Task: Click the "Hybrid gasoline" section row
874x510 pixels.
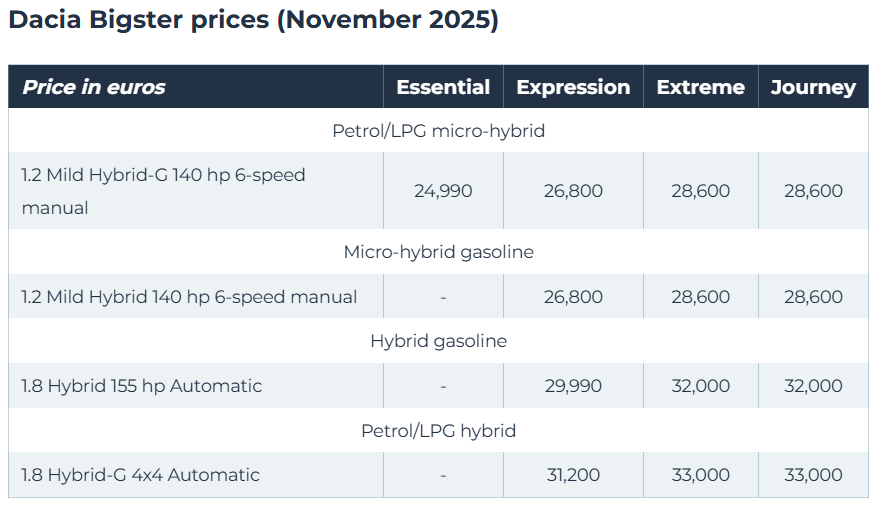Action: point(438,341)
